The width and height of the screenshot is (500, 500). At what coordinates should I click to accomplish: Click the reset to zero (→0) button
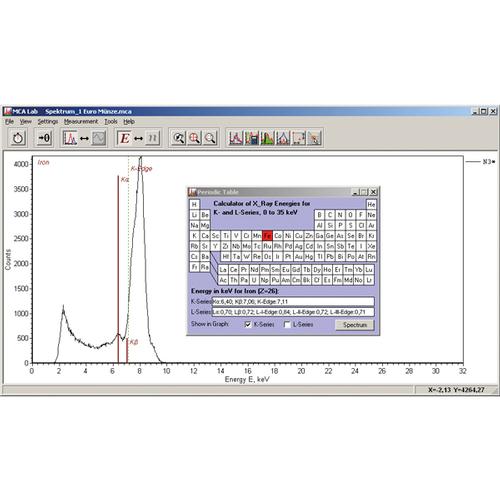pos(44,138)
